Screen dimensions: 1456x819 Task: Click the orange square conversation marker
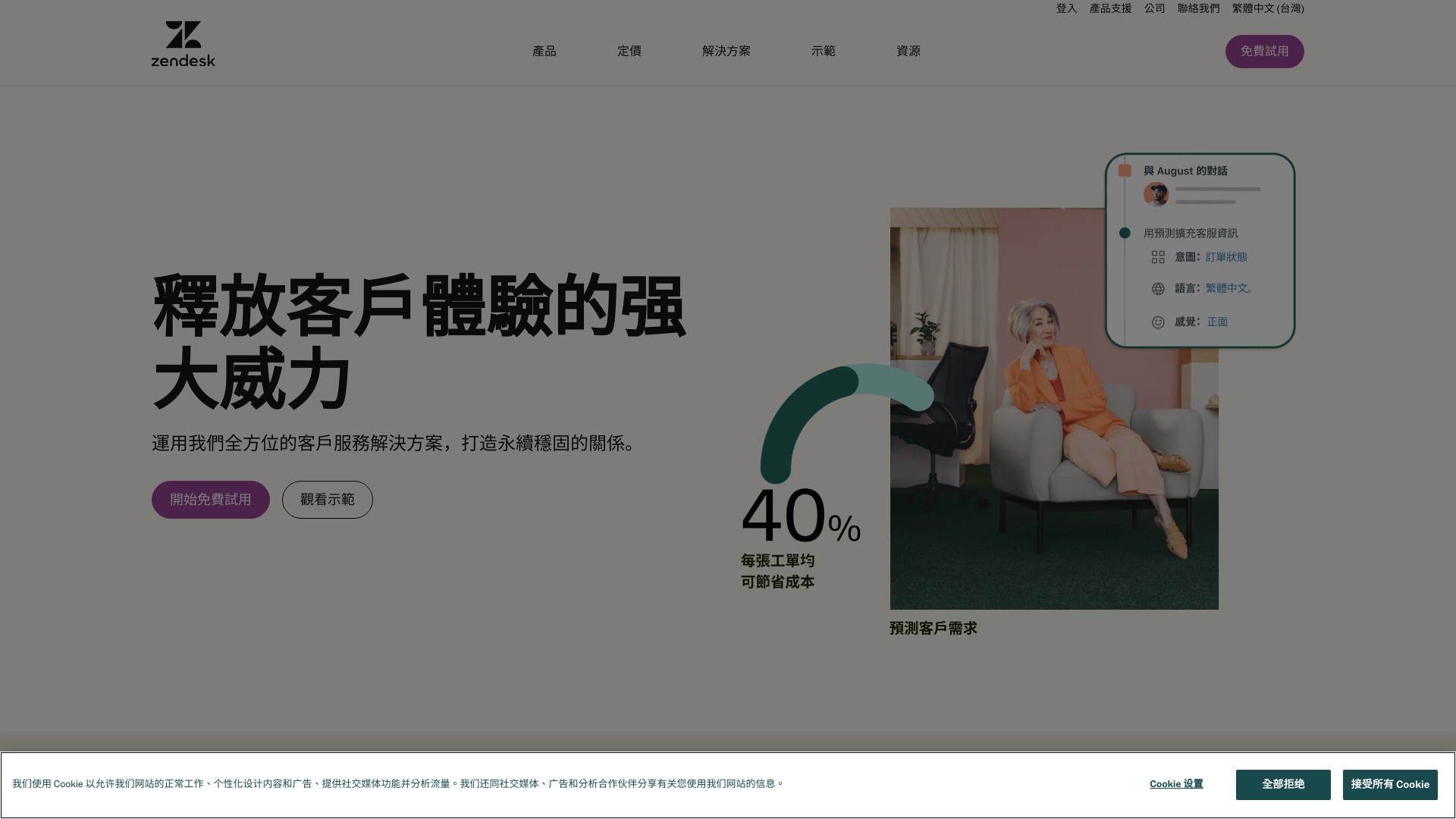click(1125, 171)
